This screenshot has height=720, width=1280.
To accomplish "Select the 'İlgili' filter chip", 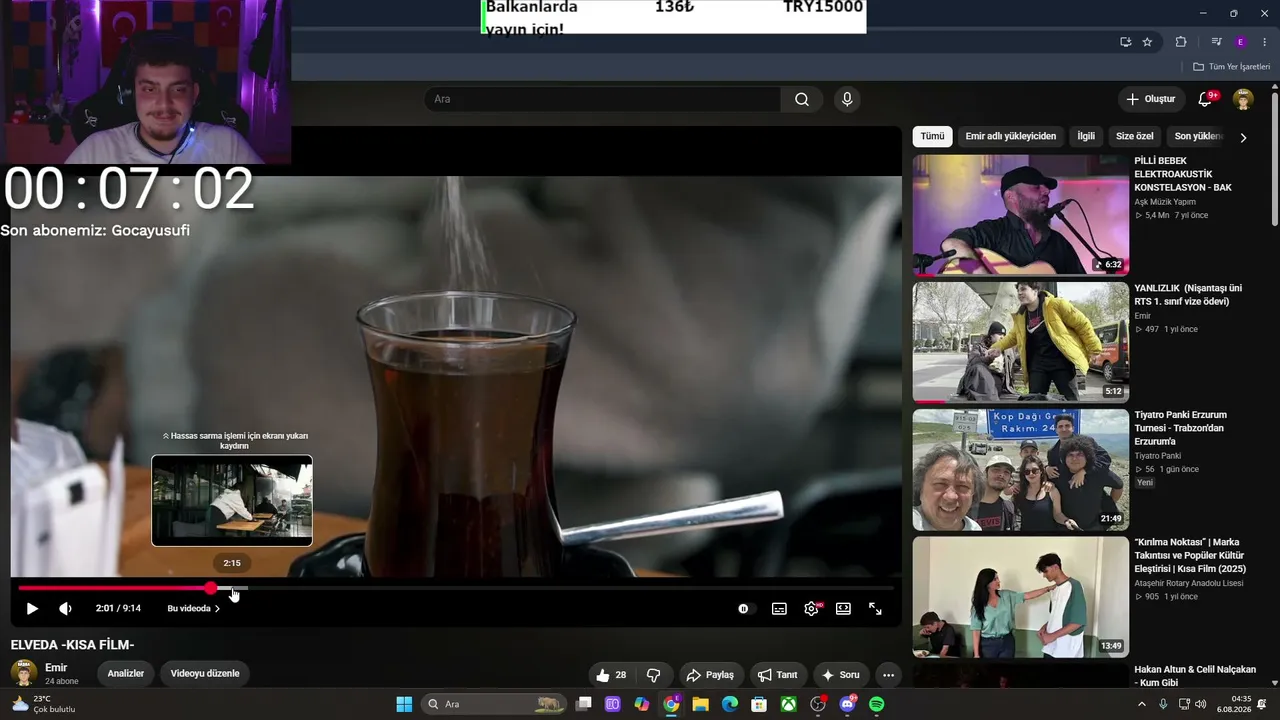I will click(x=1086, y=136).
